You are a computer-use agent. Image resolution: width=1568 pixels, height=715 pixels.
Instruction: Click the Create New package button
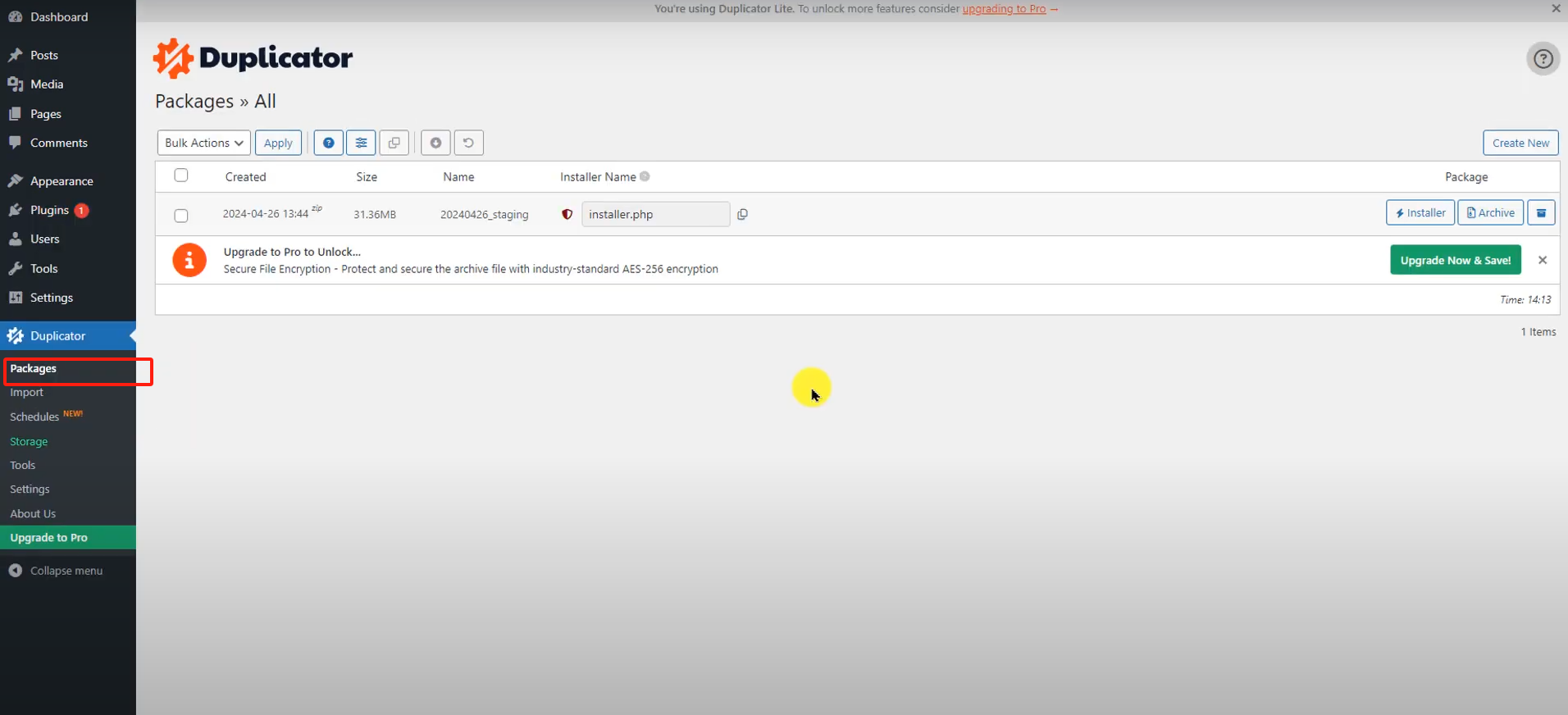(1520, 143)
